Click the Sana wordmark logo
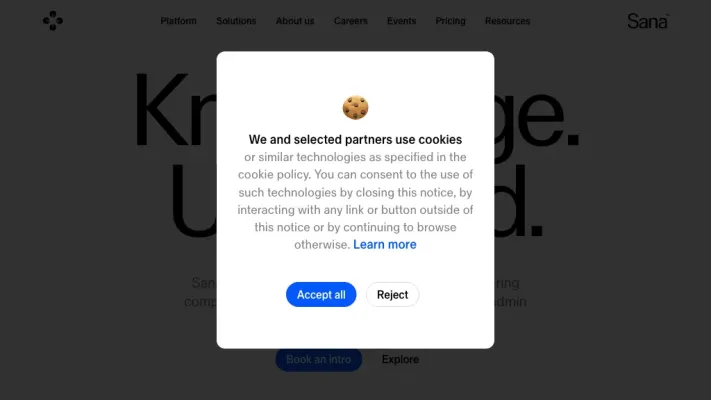Viewport: 711px width, 400px height. click(648, 21)
